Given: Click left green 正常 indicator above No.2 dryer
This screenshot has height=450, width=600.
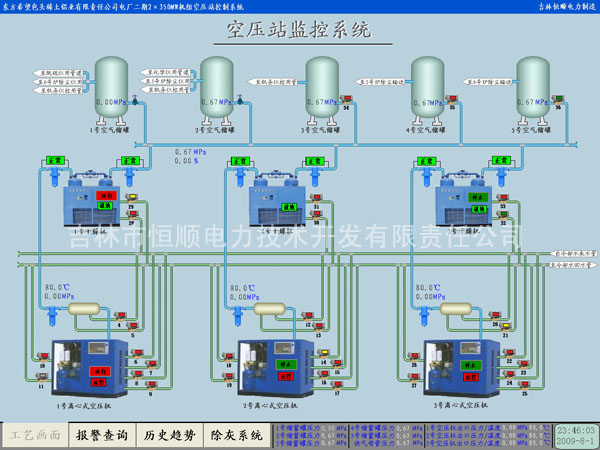Looking at the screenshot, I should (239, 160).
